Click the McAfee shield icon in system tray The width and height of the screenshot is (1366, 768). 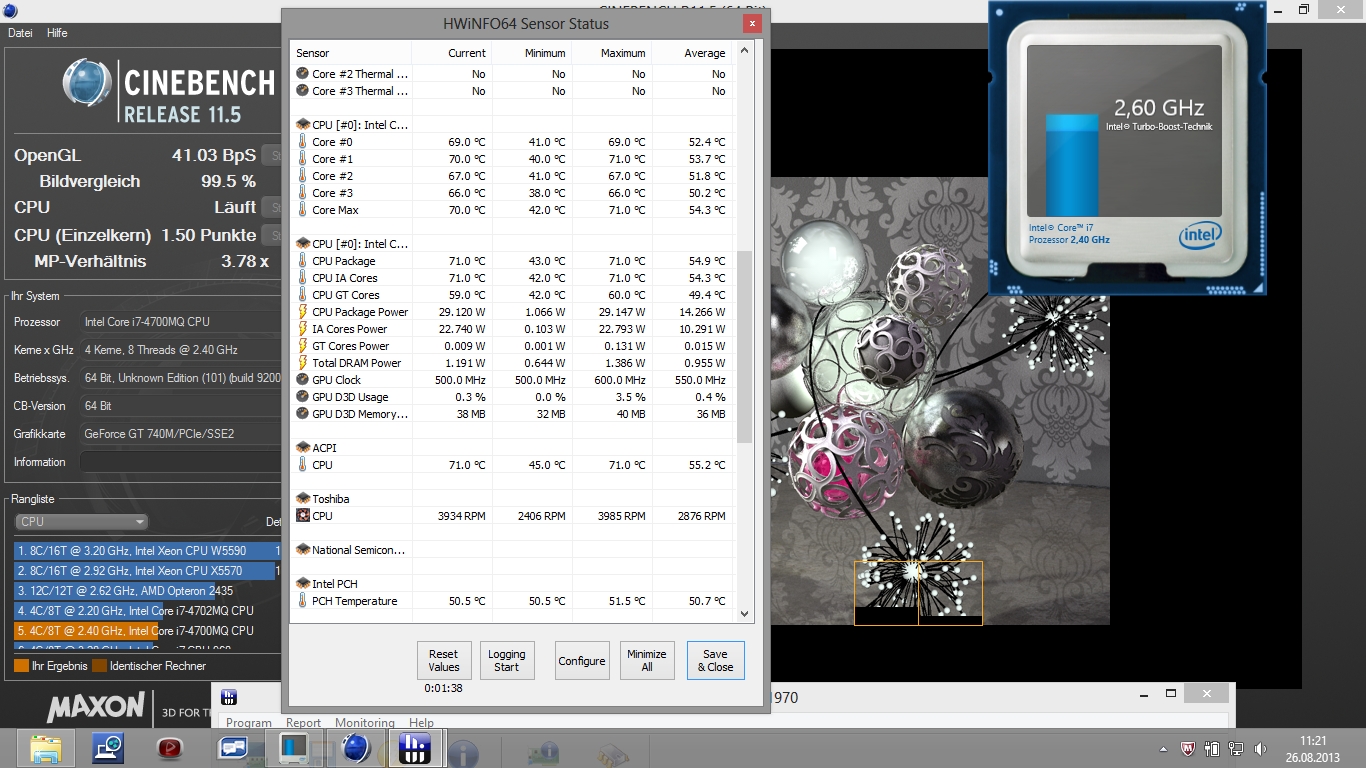(x=1188, y=749)
